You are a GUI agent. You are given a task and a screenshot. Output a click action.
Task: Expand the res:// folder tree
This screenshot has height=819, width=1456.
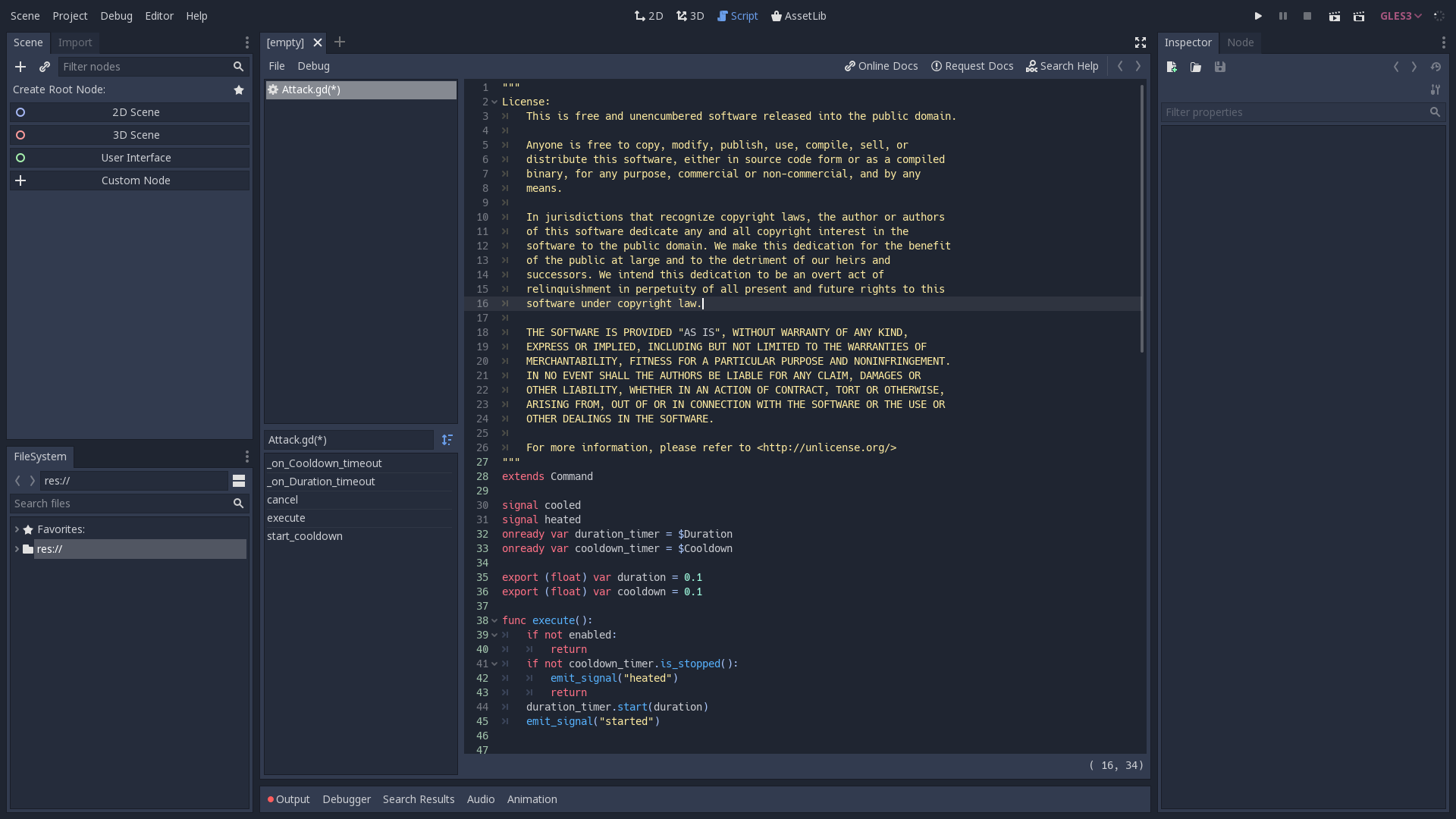click(17, 549)
